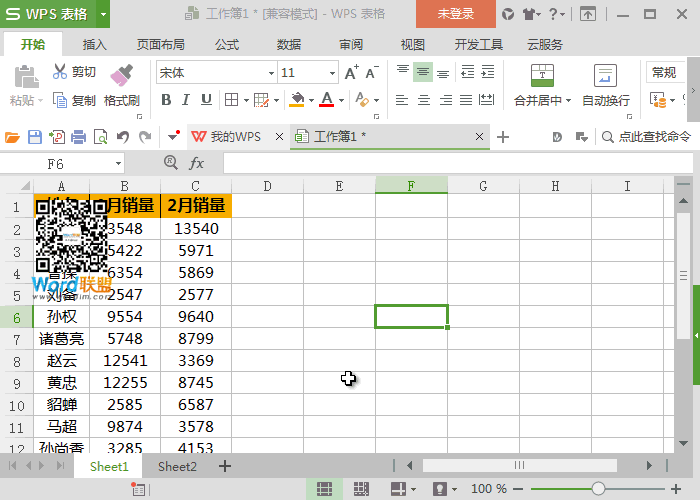Cut selection with the scissors icon
700x500 pixels.
(60, 71)
